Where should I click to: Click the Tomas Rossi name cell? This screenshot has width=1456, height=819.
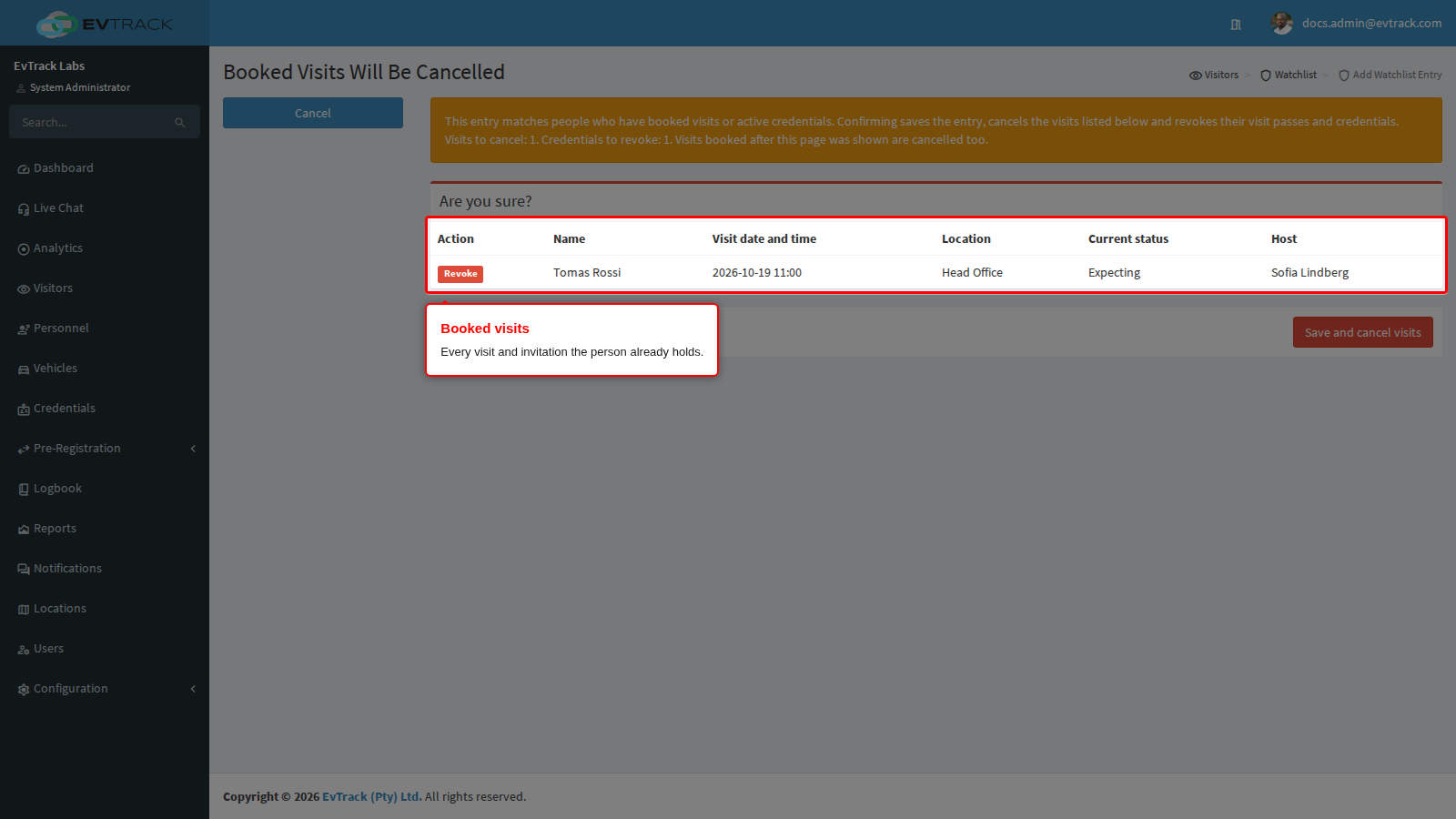[587, 272]
